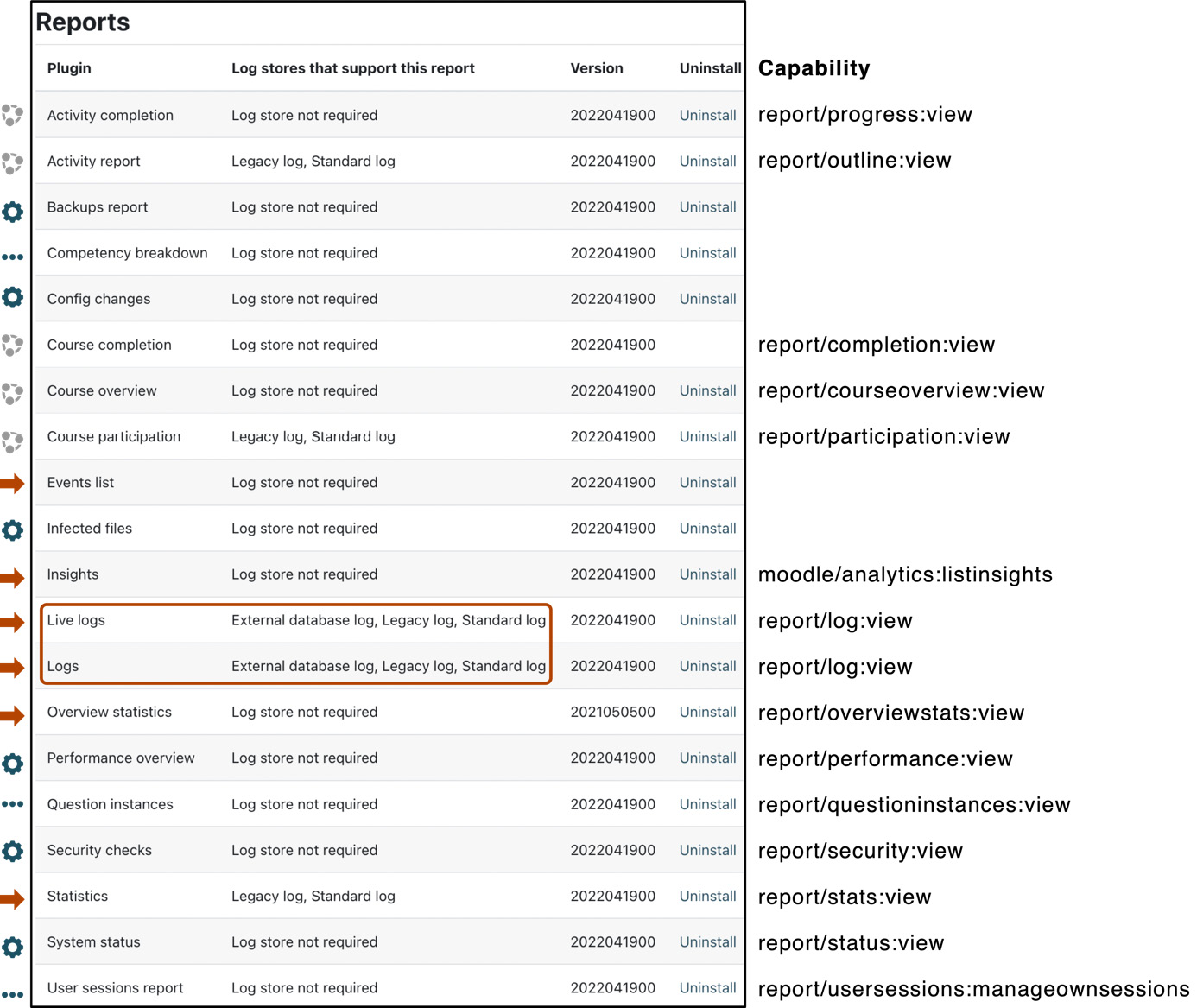The width and height of the screenshot is (1197, 1008).
Task: Uninstall the Course overview plugin
Action: (707, 390)
